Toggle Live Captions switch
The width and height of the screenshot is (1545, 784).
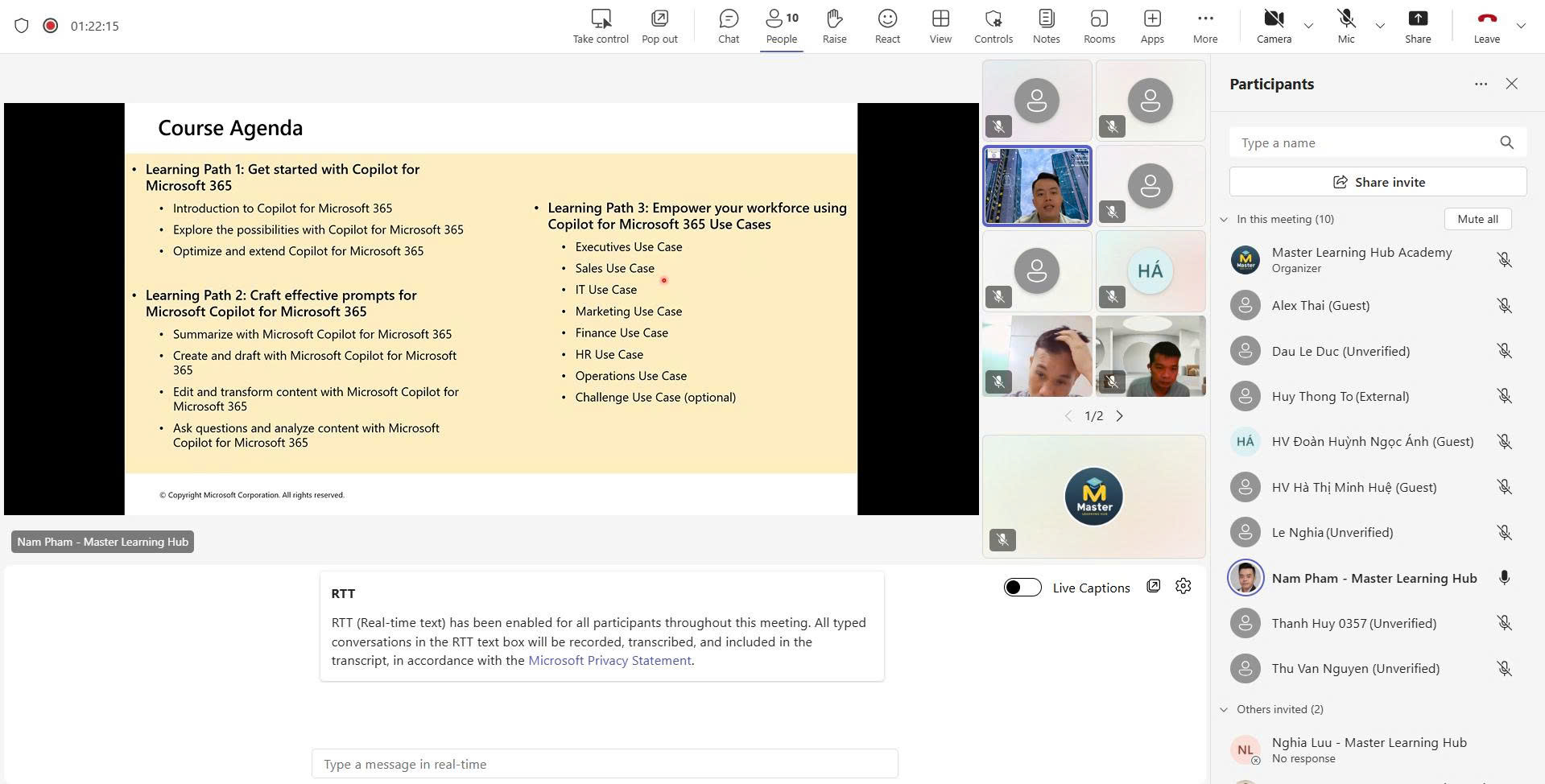(x=1022, y=588)
